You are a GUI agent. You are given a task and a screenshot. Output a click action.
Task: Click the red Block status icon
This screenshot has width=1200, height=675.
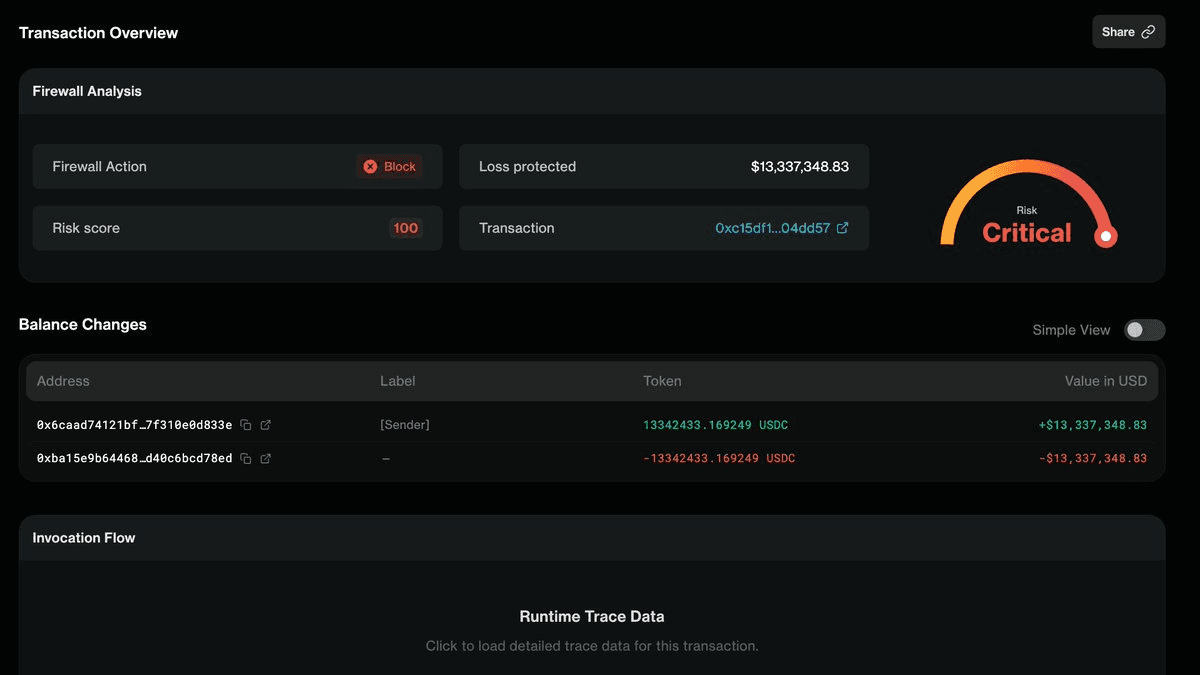370,167
